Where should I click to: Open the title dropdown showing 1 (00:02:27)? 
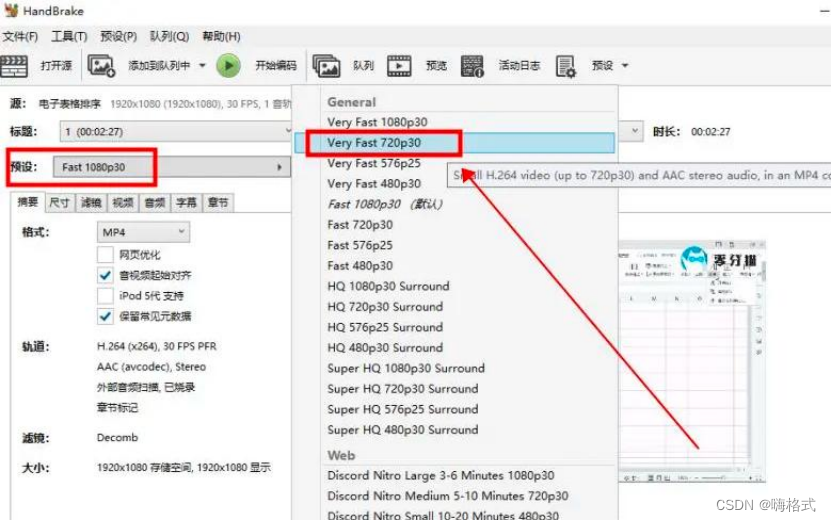tap(175, 131)
